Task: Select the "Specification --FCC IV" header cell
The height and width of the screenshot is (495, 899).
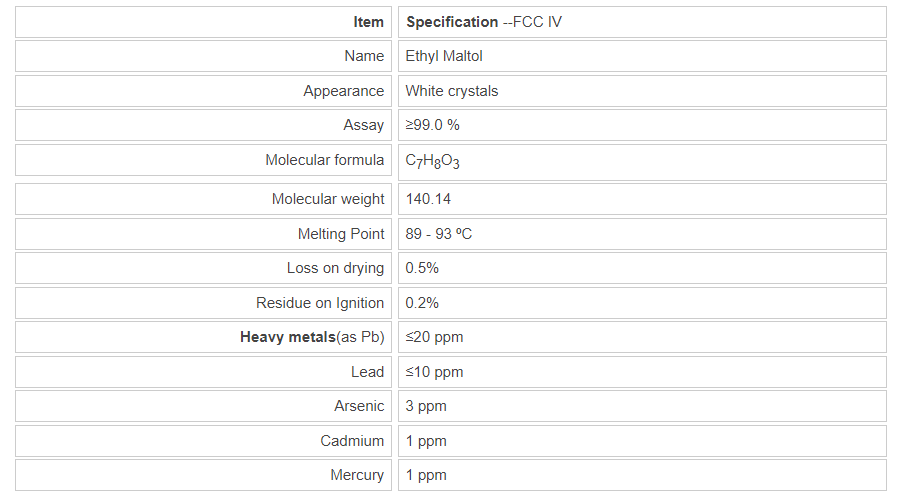Action: (x=483, y=22)
